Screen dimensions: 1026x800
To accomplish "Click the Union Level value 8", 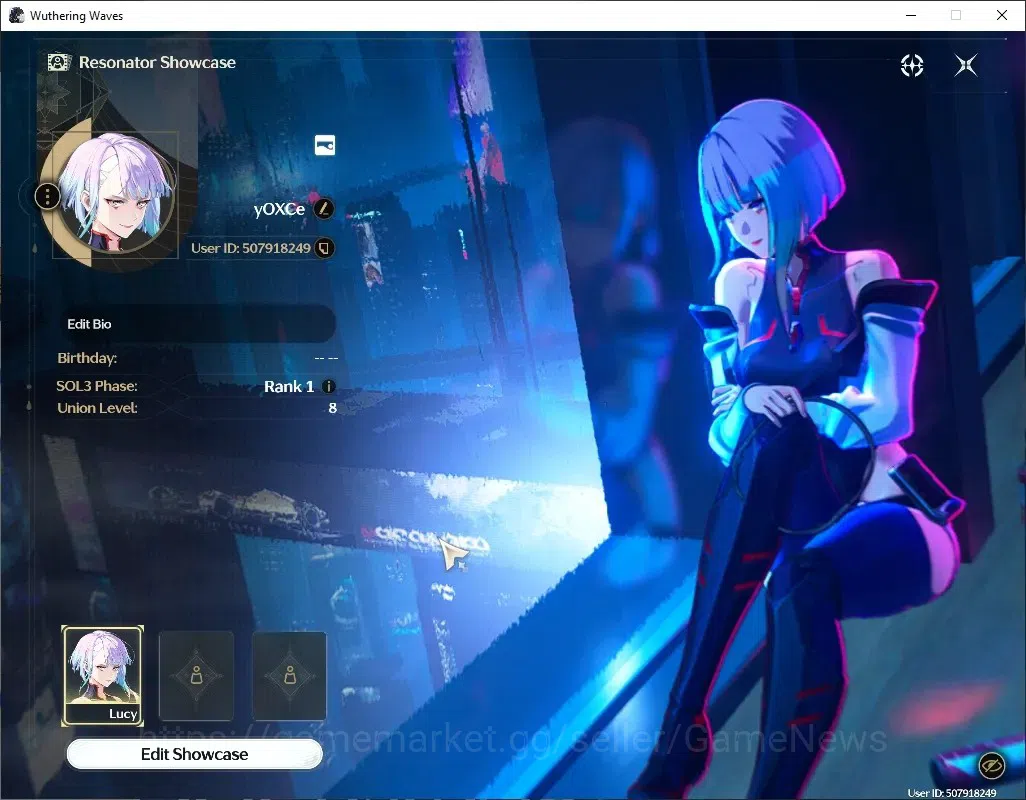I will [x=332, y=408].
